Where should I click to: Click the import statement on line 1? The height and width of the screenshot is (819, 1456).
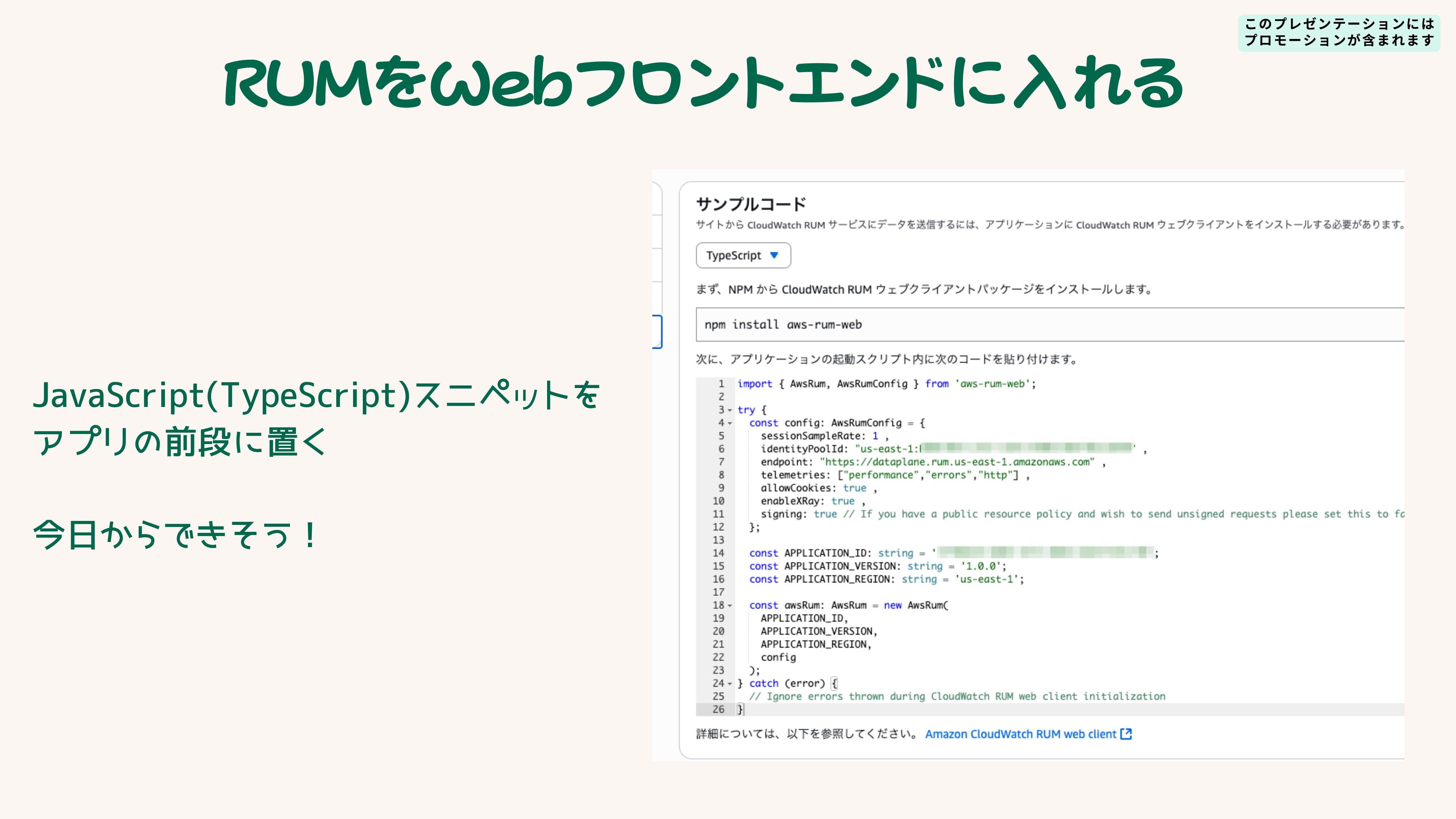(886, 384)
